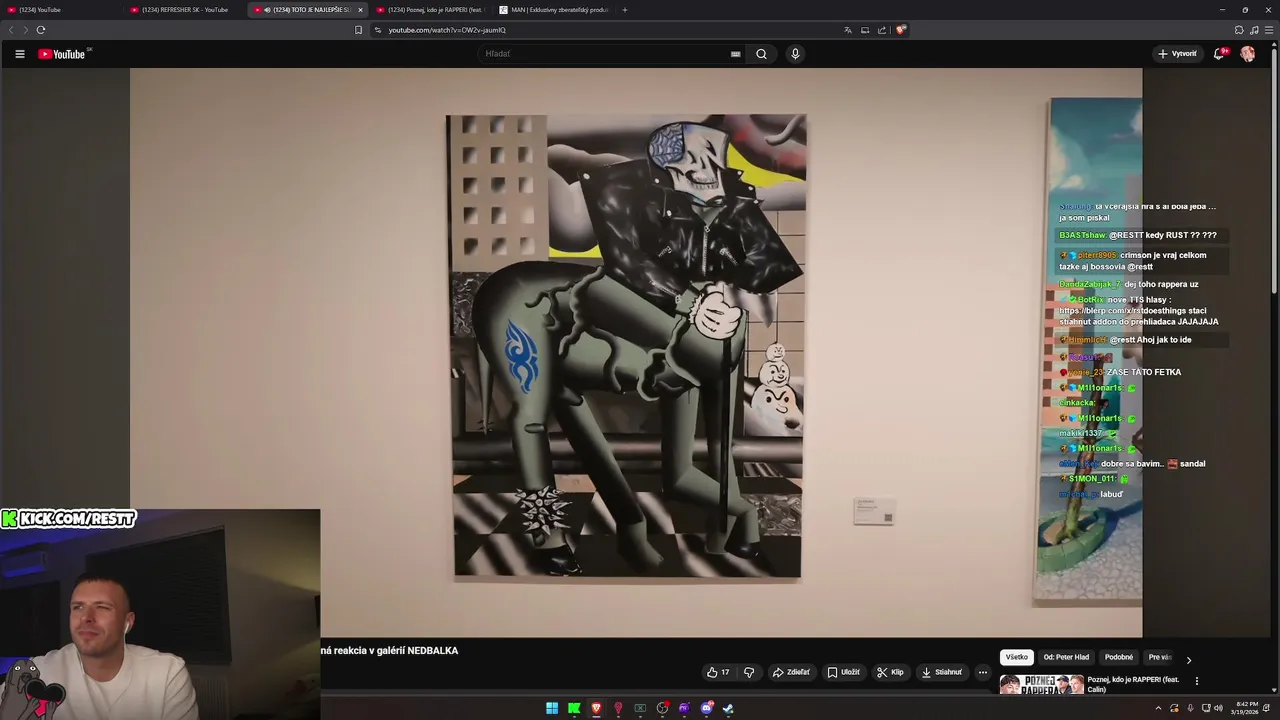The image size is (1280, 720).
Task: Open the YouTube guide hamburger menu
Action: pos(19,54)
